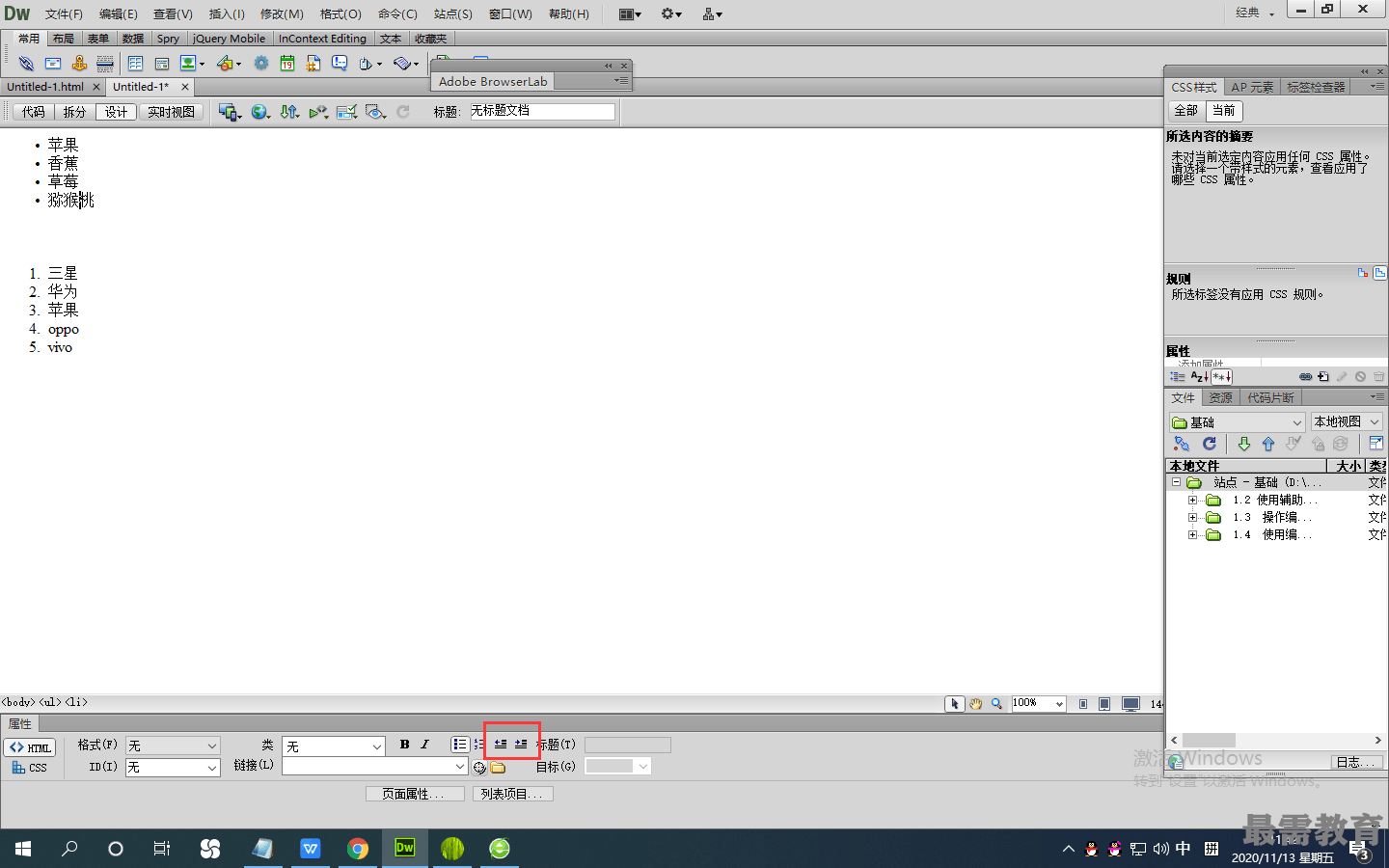Image resolution: width=1389 pixels, height=868 pixels.
Task: Refresh the Files panel
Action: pyautogui.click(x=1209, y=444)
